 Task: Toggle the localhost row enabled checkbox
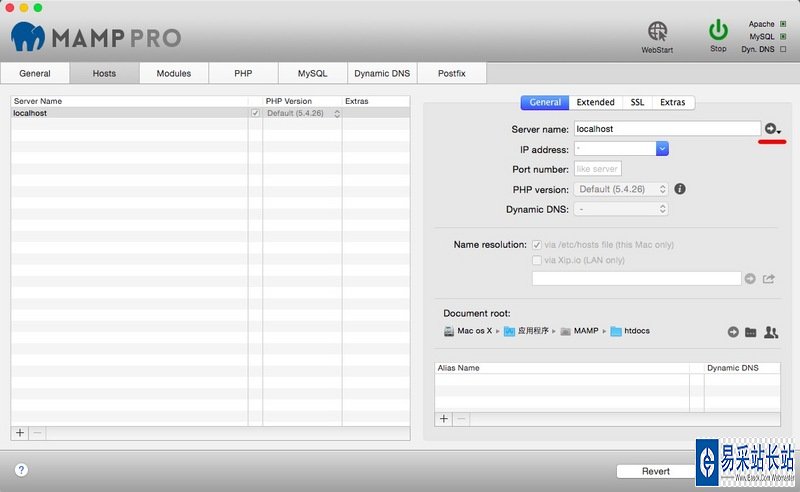pos(255,113)
